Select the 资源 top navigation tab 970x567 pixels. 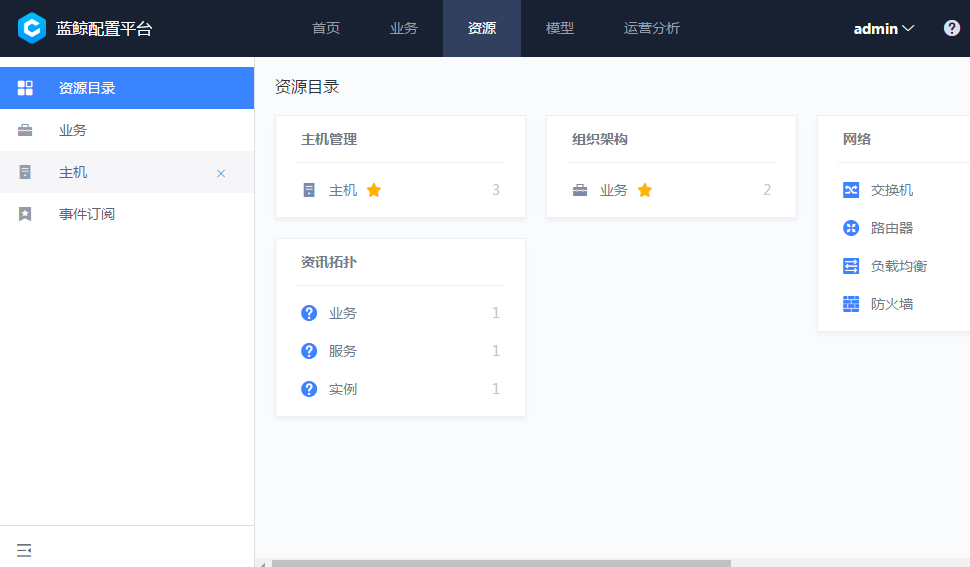coord(482,28)
